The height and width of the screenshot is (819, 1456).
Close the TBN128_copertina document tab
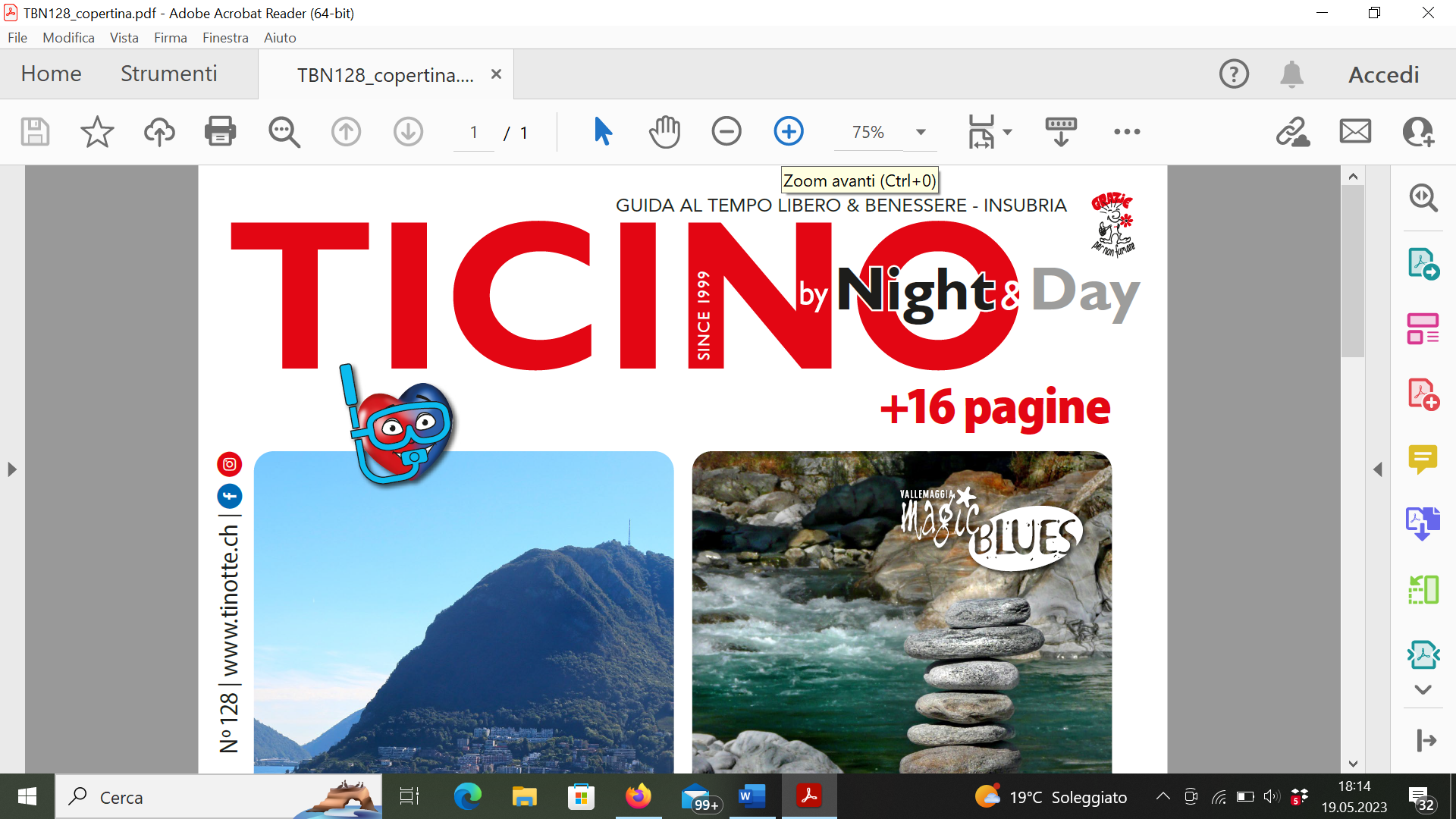pos(496,74)
